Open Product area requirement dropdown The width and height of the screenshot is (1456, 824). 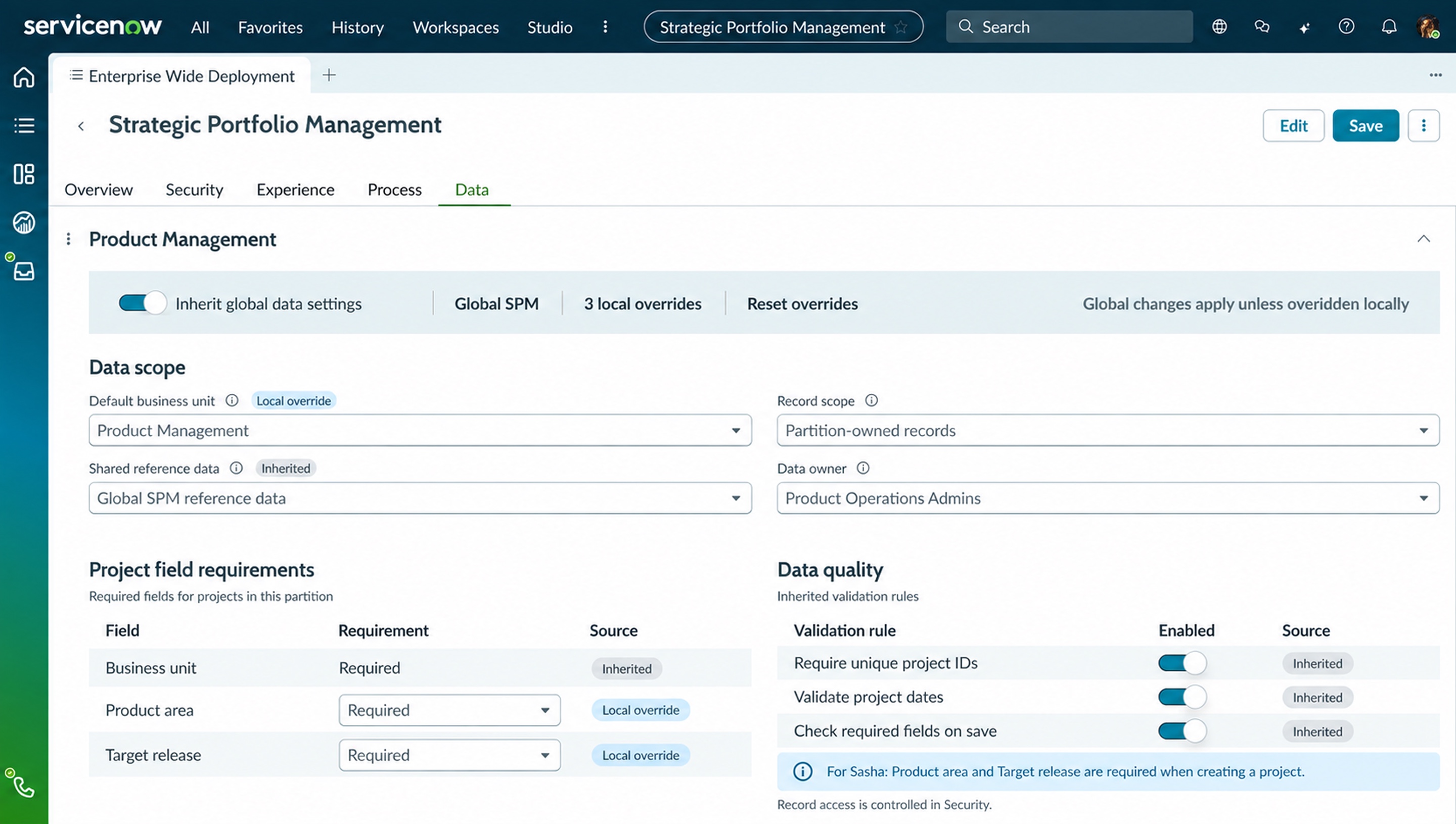click(449, 710)
